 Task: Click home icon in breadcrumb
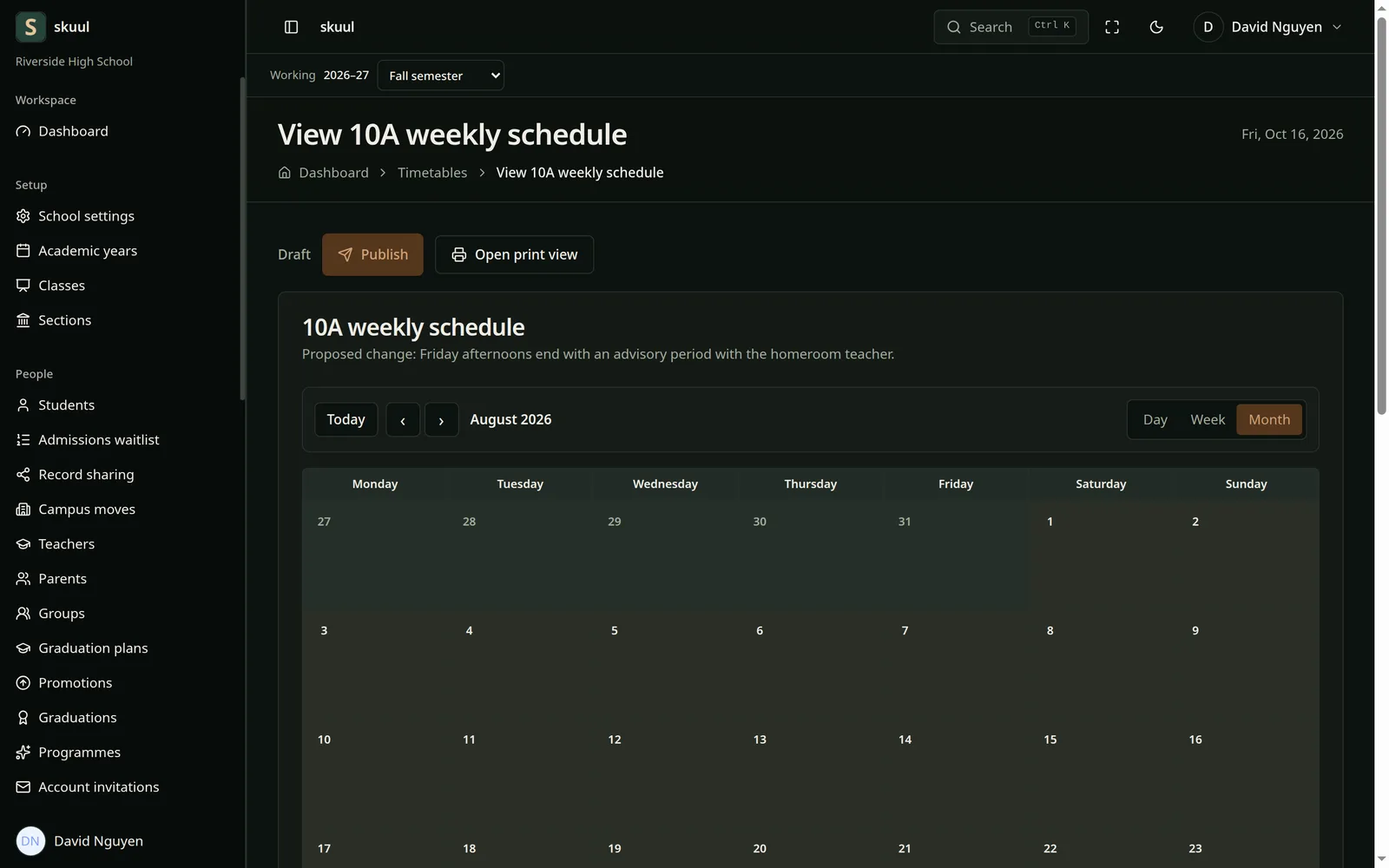pos(284,173)
